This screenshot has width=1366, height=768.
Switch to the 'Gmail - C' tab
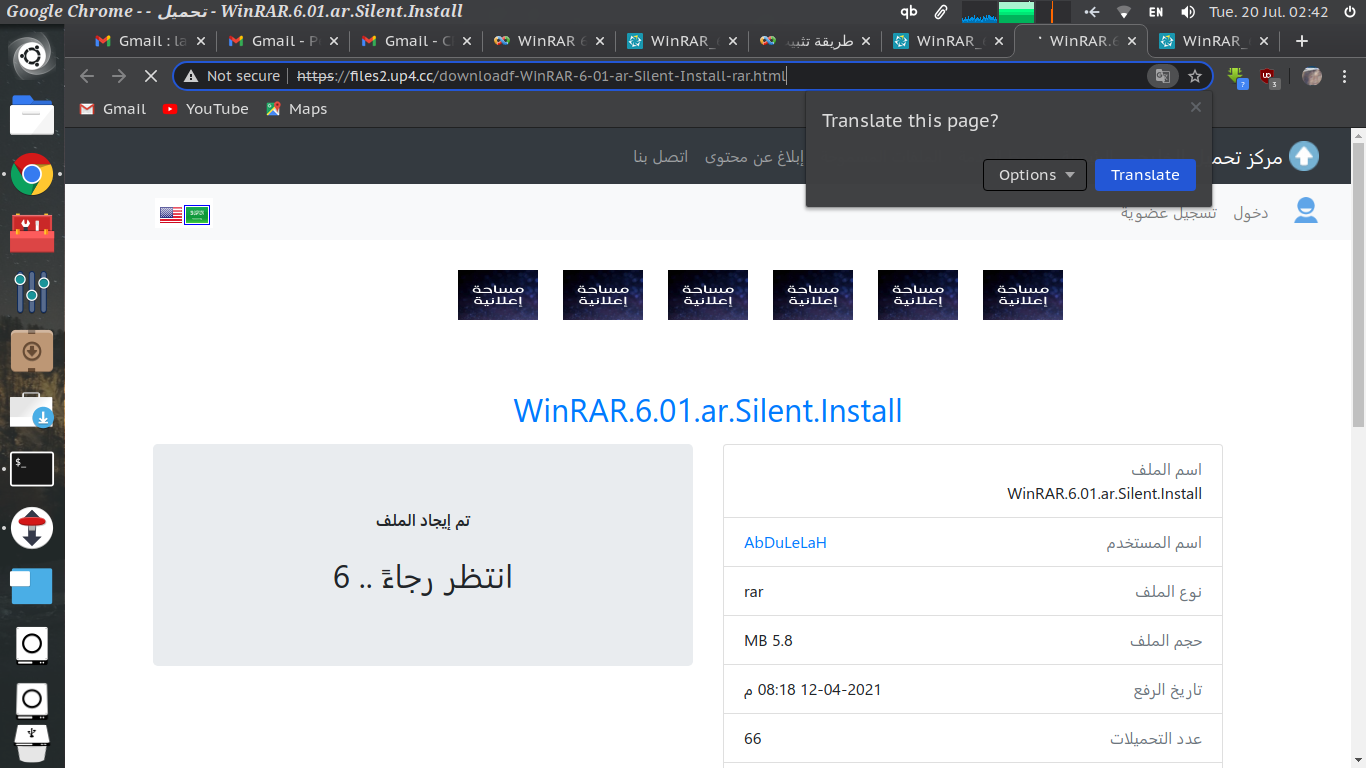pyautogui.click(x=416, y=41)
